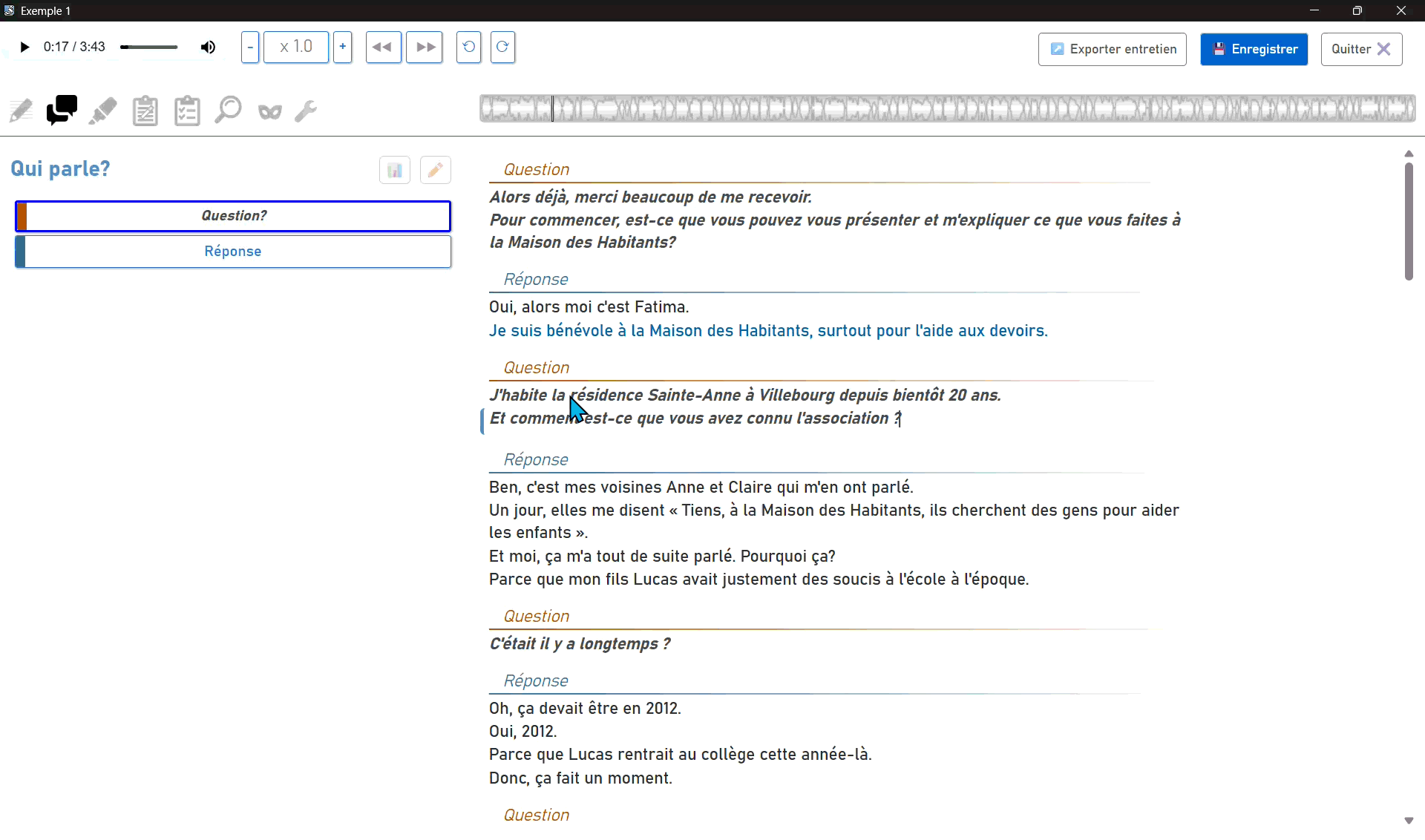Increase playback speed with plus button

point(342,47)
